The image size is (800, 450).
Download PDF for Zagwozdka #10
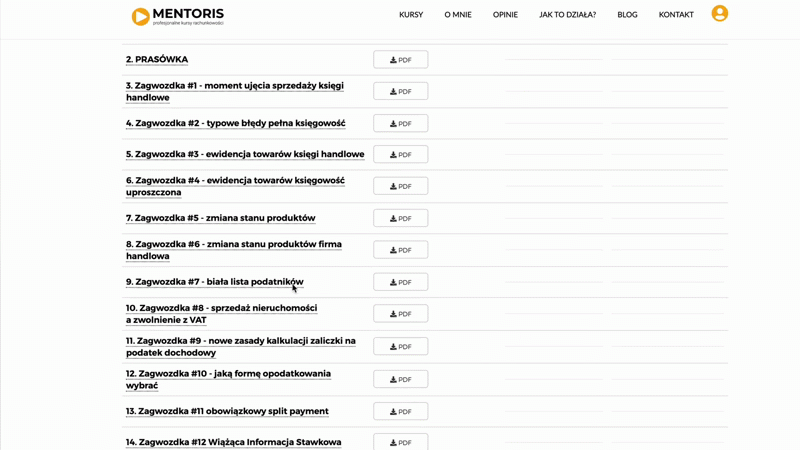coord(401,379)
